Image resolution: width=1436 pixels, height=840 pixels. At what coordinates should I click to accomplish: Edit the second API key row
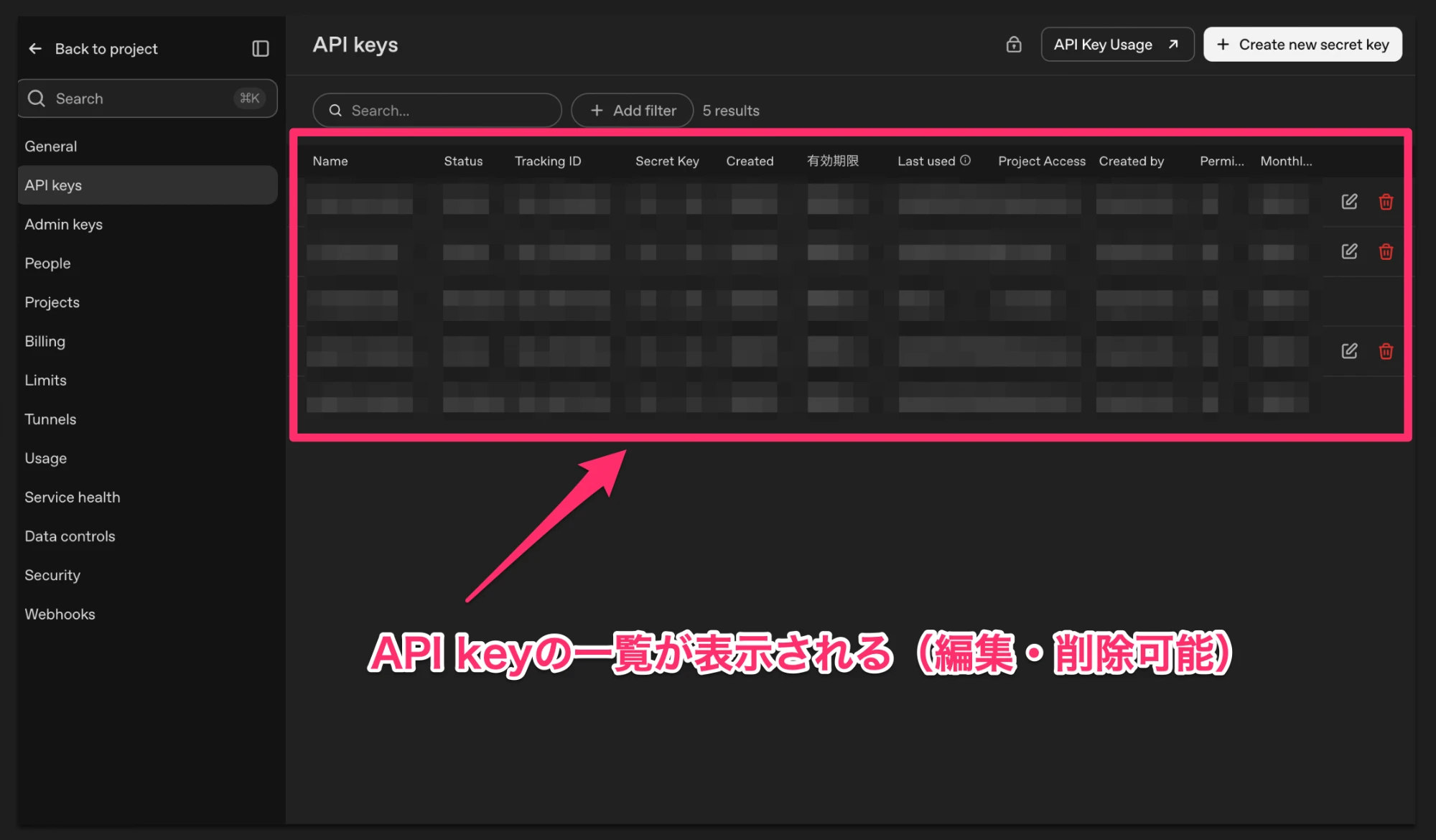(x=1349, y=251)
